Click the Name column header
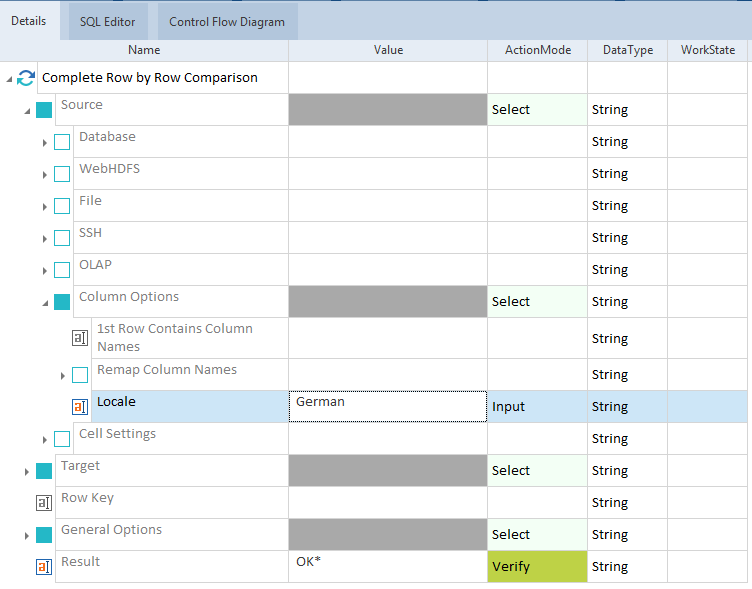This screenshot has width=752, height=589. (144, 50)
